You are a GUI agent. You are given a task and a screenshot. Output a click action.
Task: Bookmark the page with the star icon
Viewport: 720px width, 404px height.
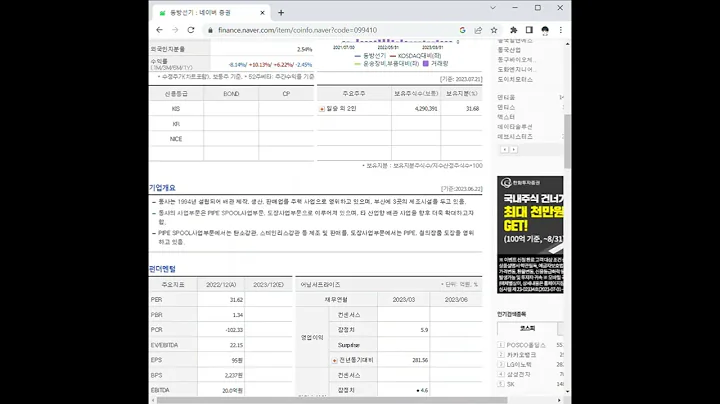click(494, 30)
